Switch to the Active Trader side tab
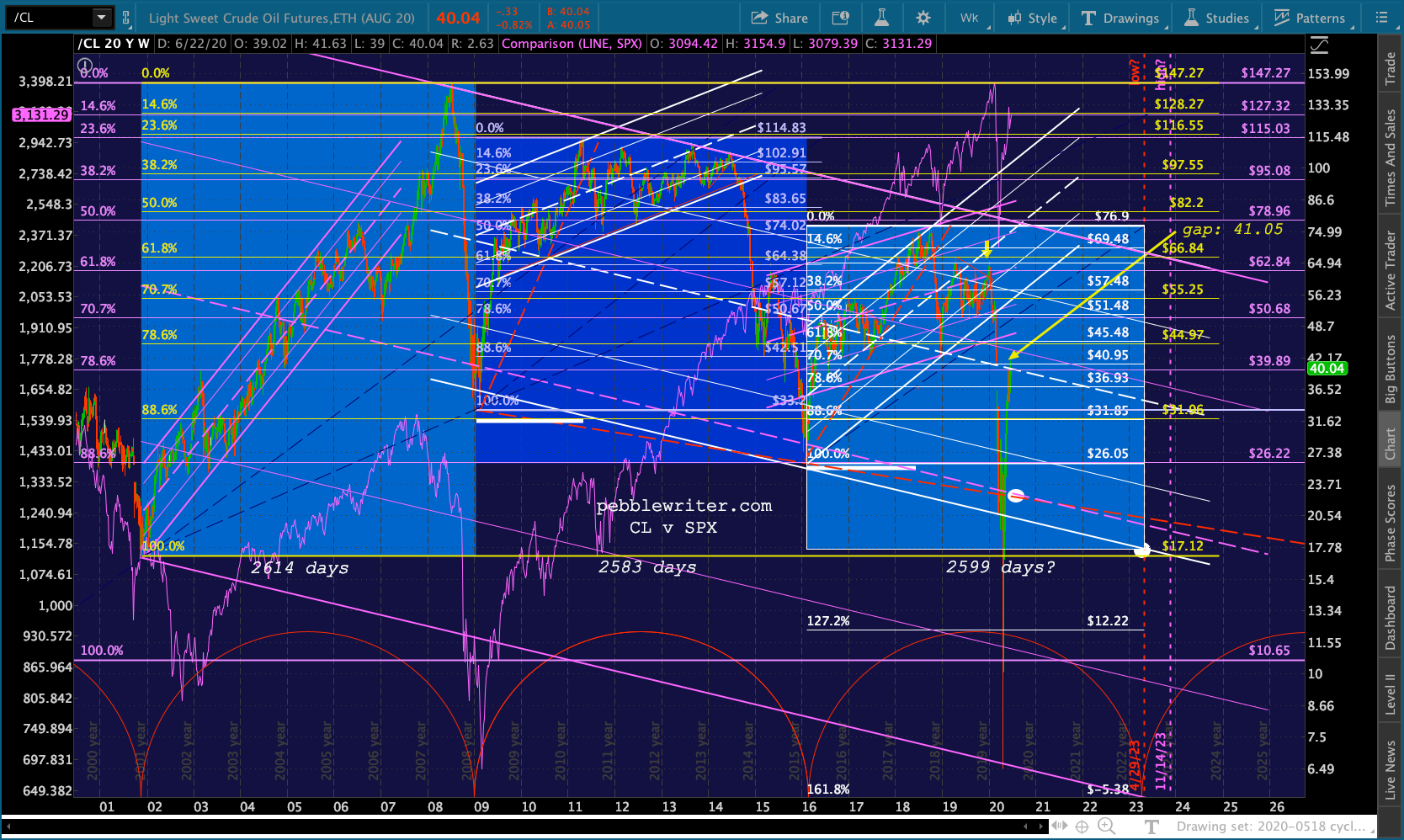Viewport: 1404px width, 840px height. (x=1391, y=270)
